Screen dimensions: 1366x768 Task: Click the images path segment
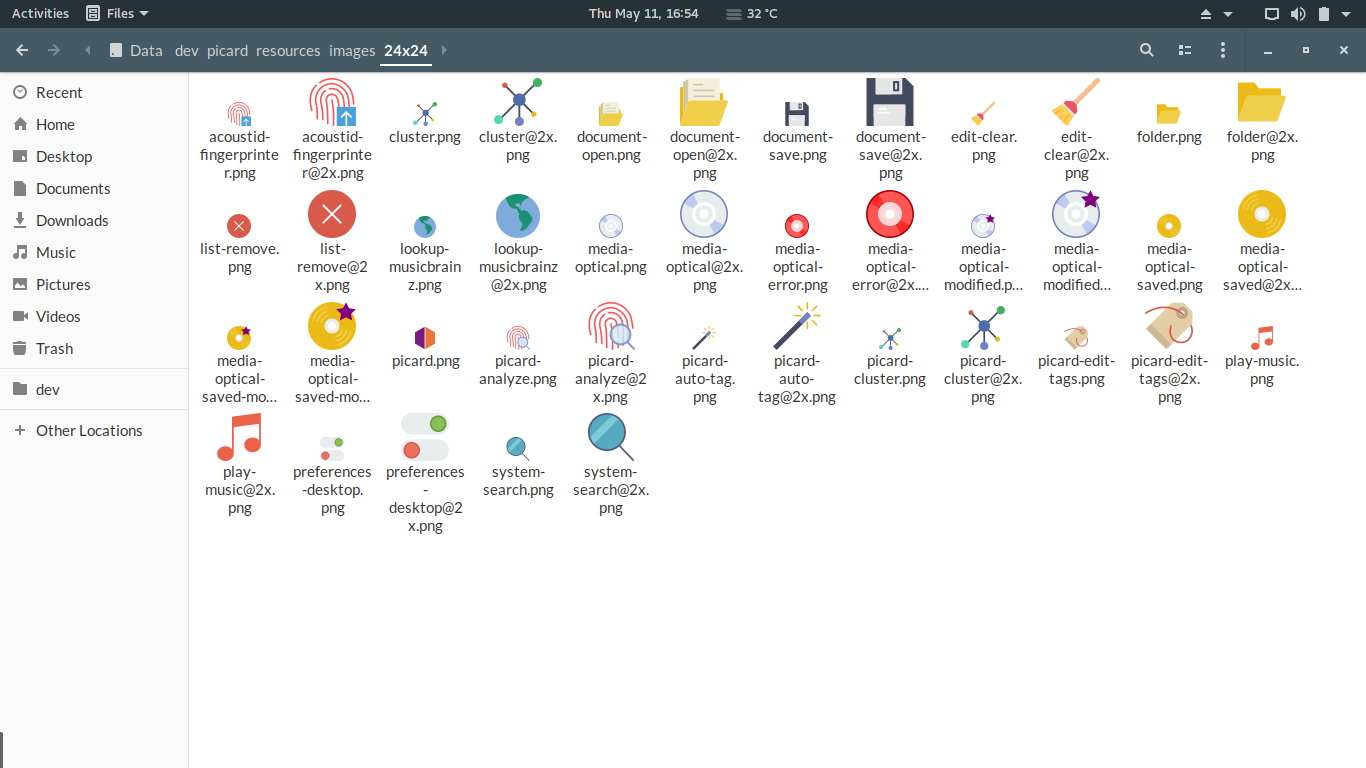[352, 50]
